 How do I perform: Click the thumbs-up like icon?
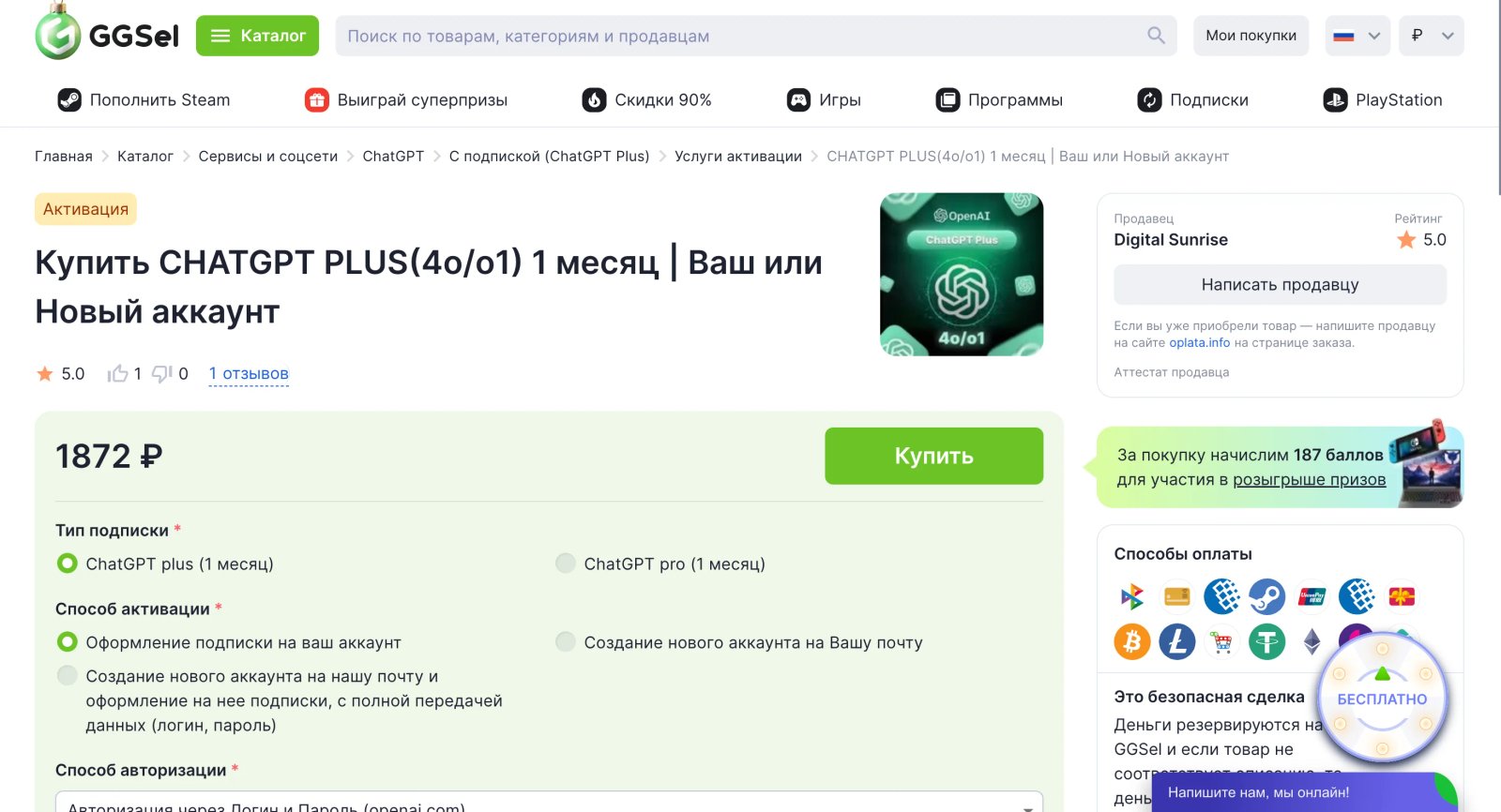(x=117, y=374)
